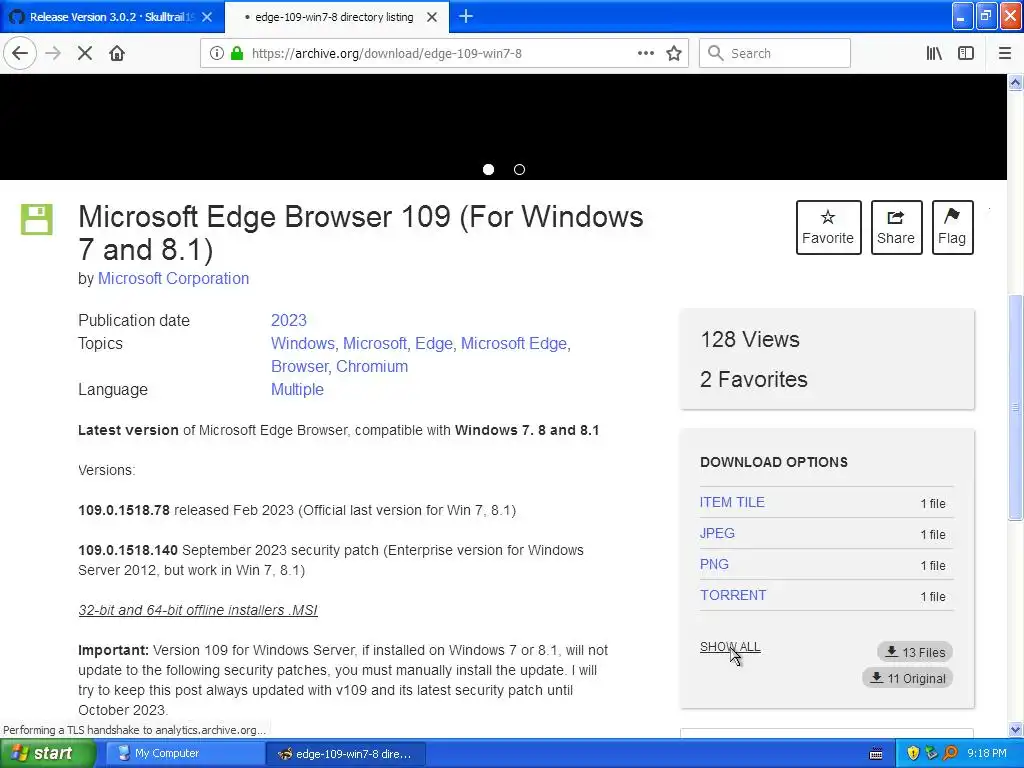Viewport: 1024px width, 768px height.
Task: Download all 13 Files
Action: (x=915, y=652)
